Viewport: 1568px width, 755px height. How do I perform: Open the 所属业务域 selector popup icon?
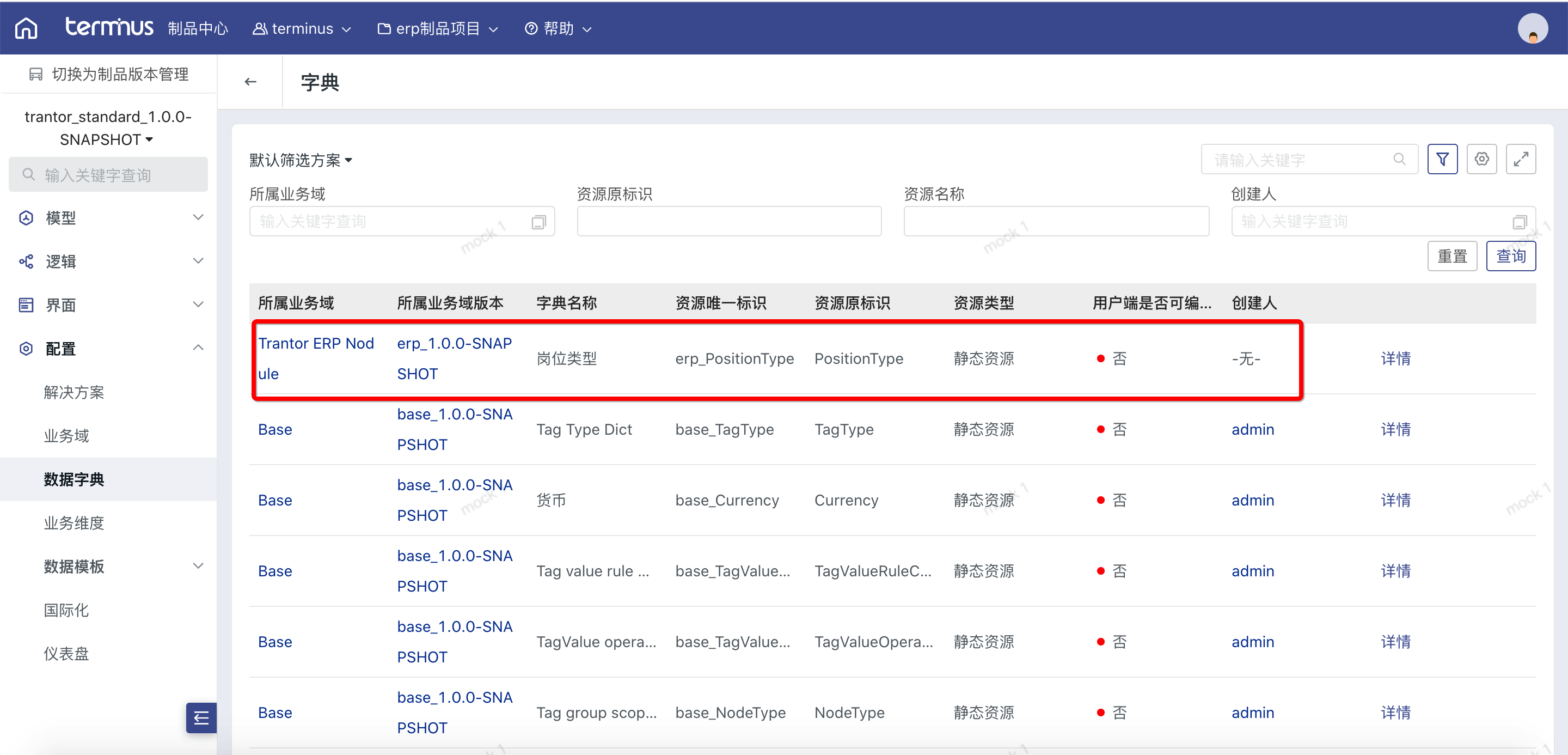[x=538, y=222]
